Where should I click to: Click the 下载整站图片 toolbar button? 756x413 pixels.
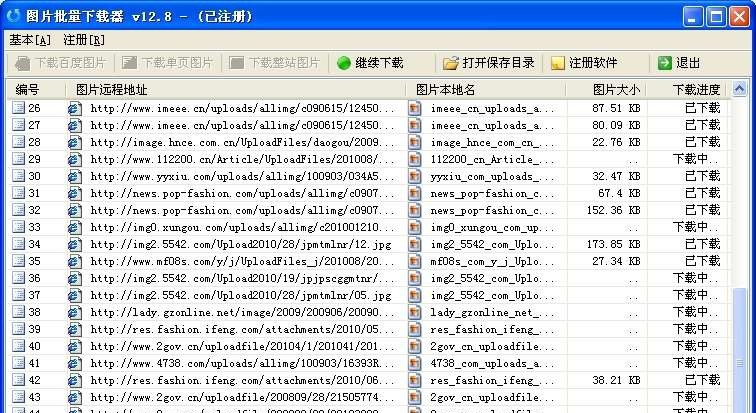[274, 63]
